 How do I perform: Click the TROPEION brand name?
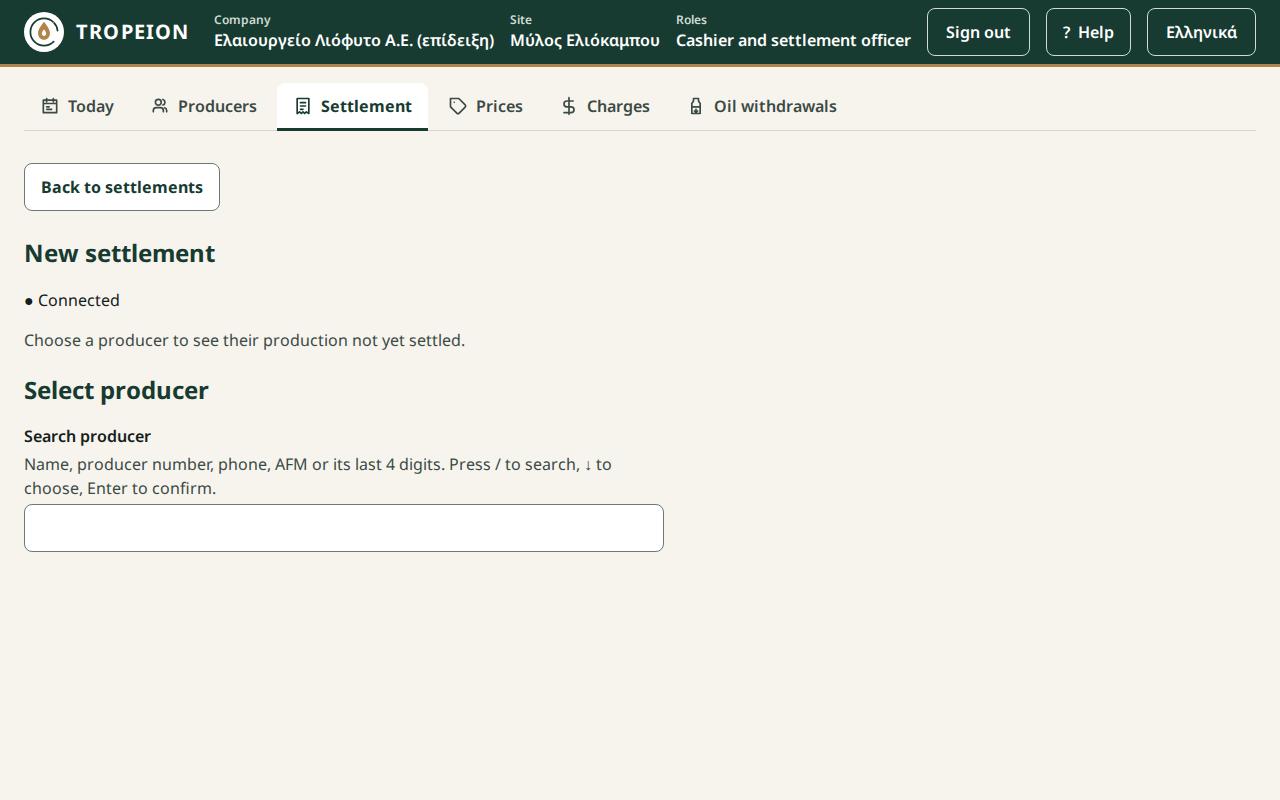(x=132, y=32)
